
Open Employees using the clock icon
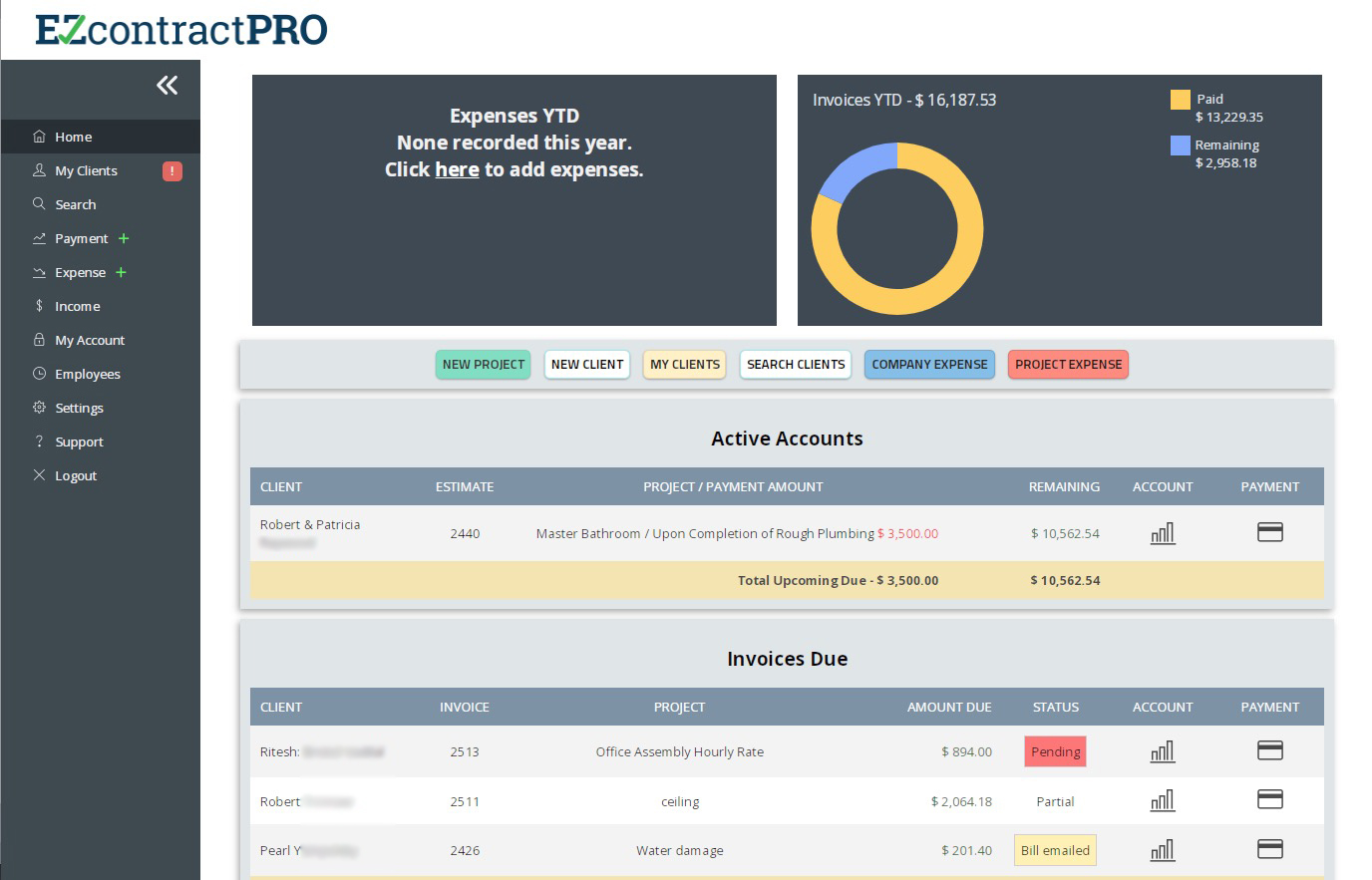pyautogui.click(x=39, y=374)
